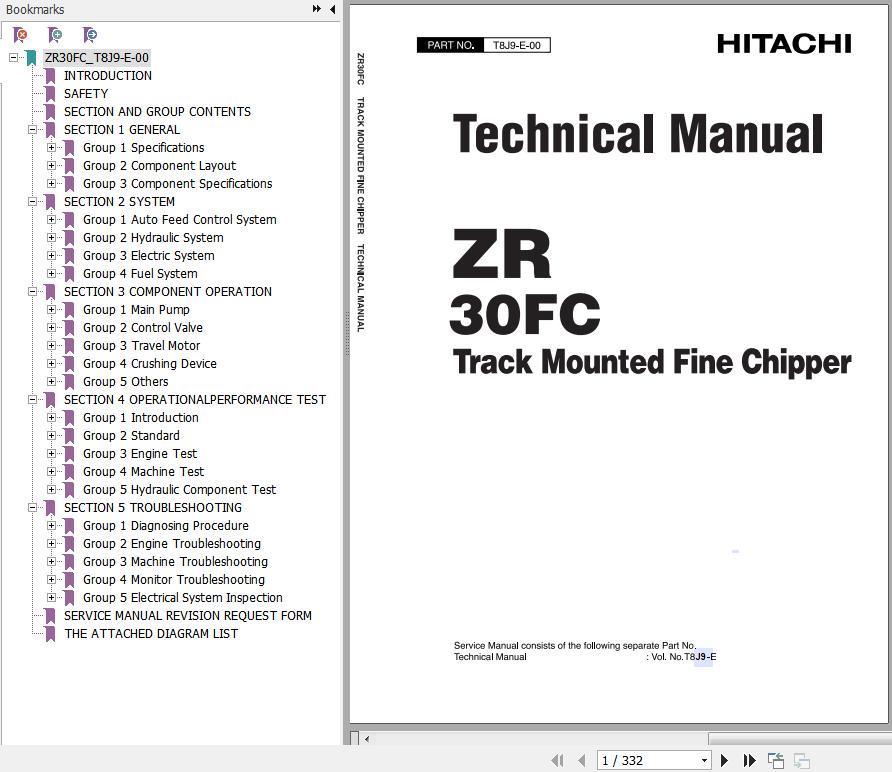Select Group 3 Machine Troubleshooting bookmark
892x772 pixels.
(175, 562)
